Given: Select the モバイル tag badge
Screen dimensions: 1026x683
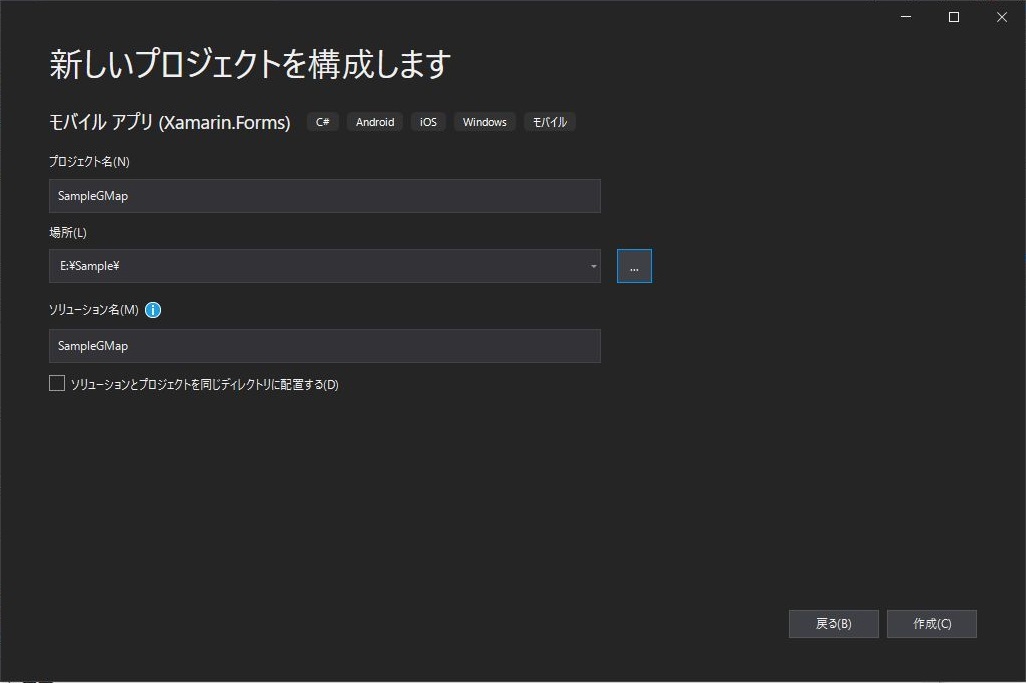Looking at the screenshot, I should point(549,121).
